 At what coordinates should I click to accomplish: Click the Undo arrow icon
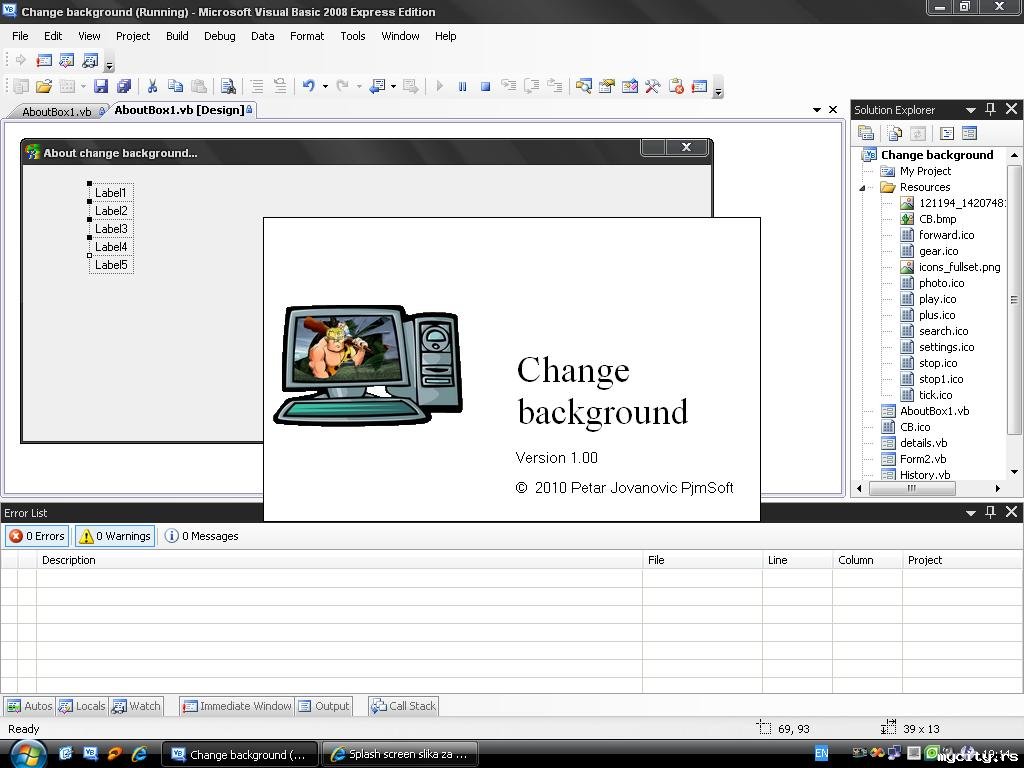tap(309, 86)
